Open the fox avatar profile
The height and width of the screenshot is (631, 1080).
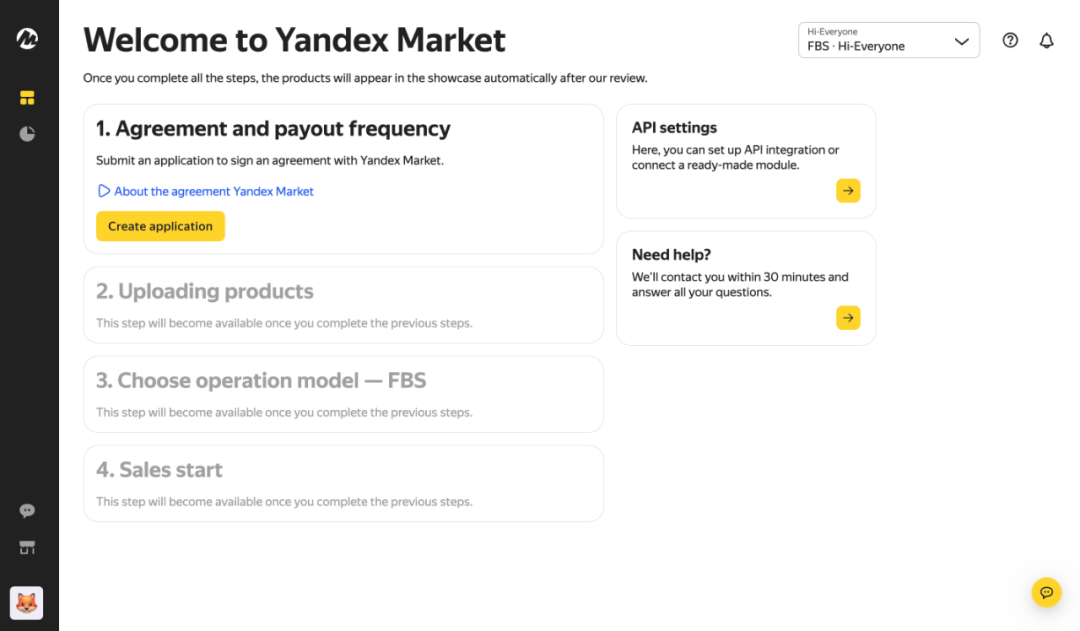27,603
